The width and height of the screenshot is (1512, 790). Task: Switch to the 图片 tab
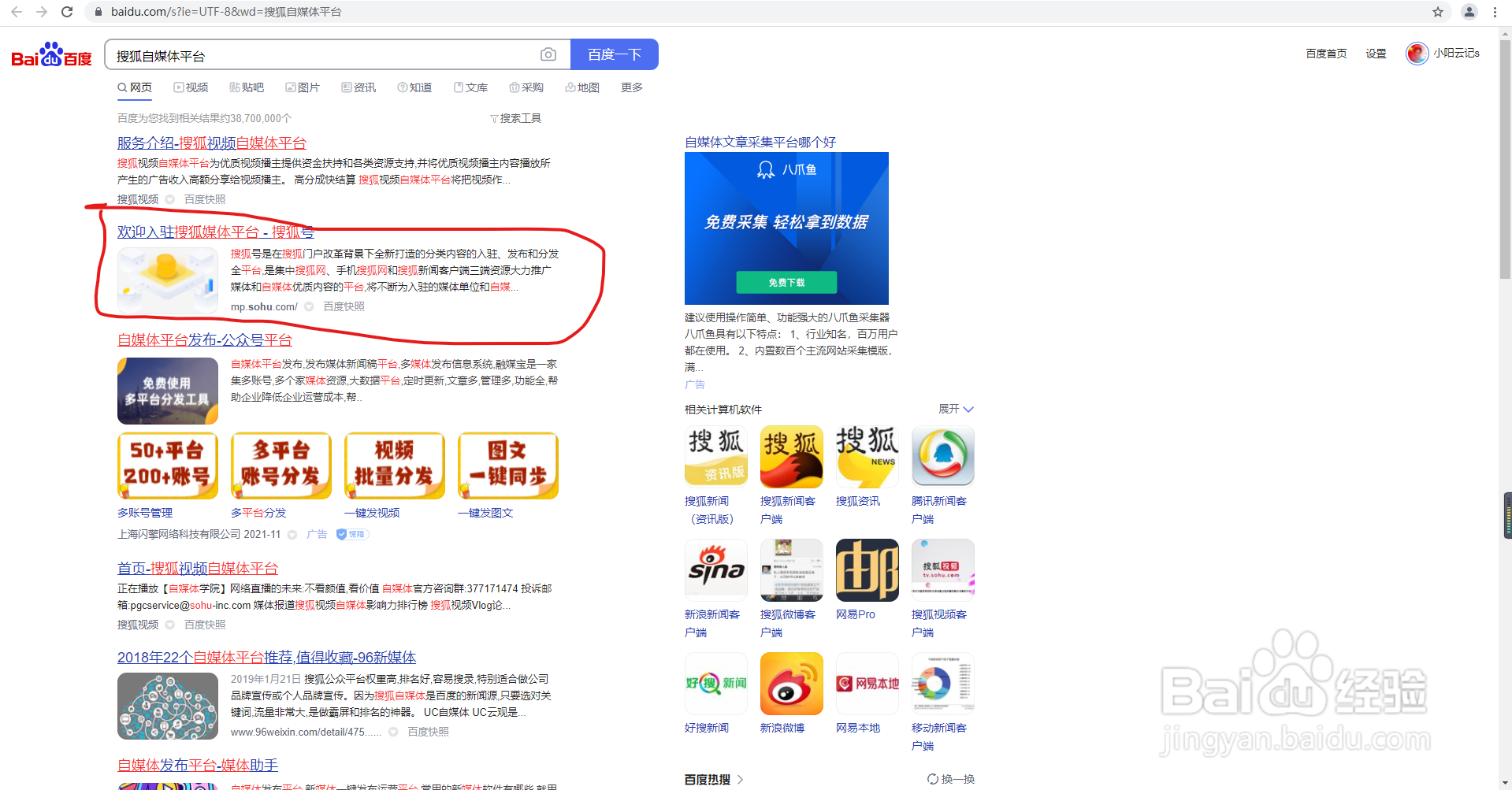click(303, 87)
